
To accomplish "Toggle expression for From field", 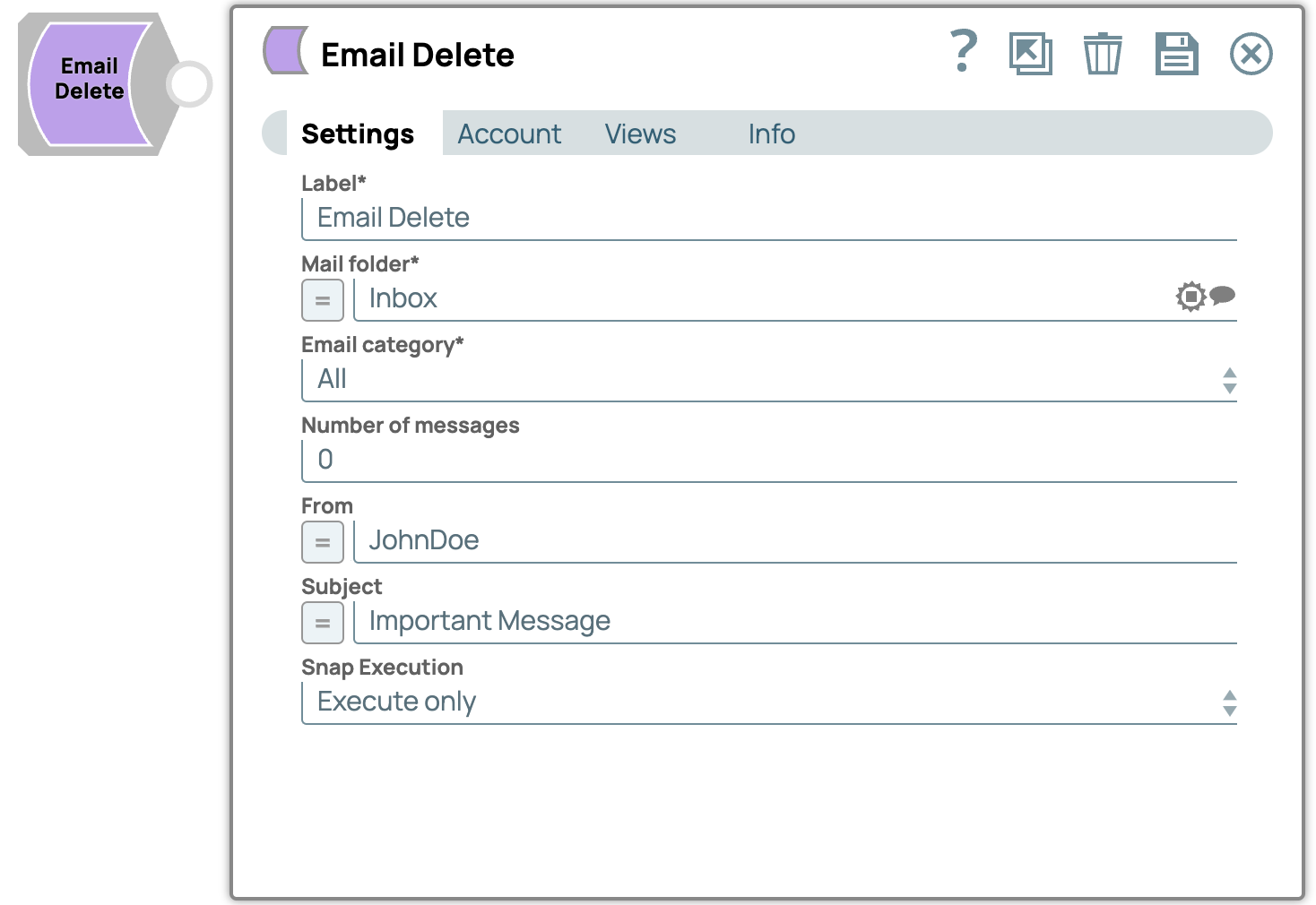I will click(323, 542).
